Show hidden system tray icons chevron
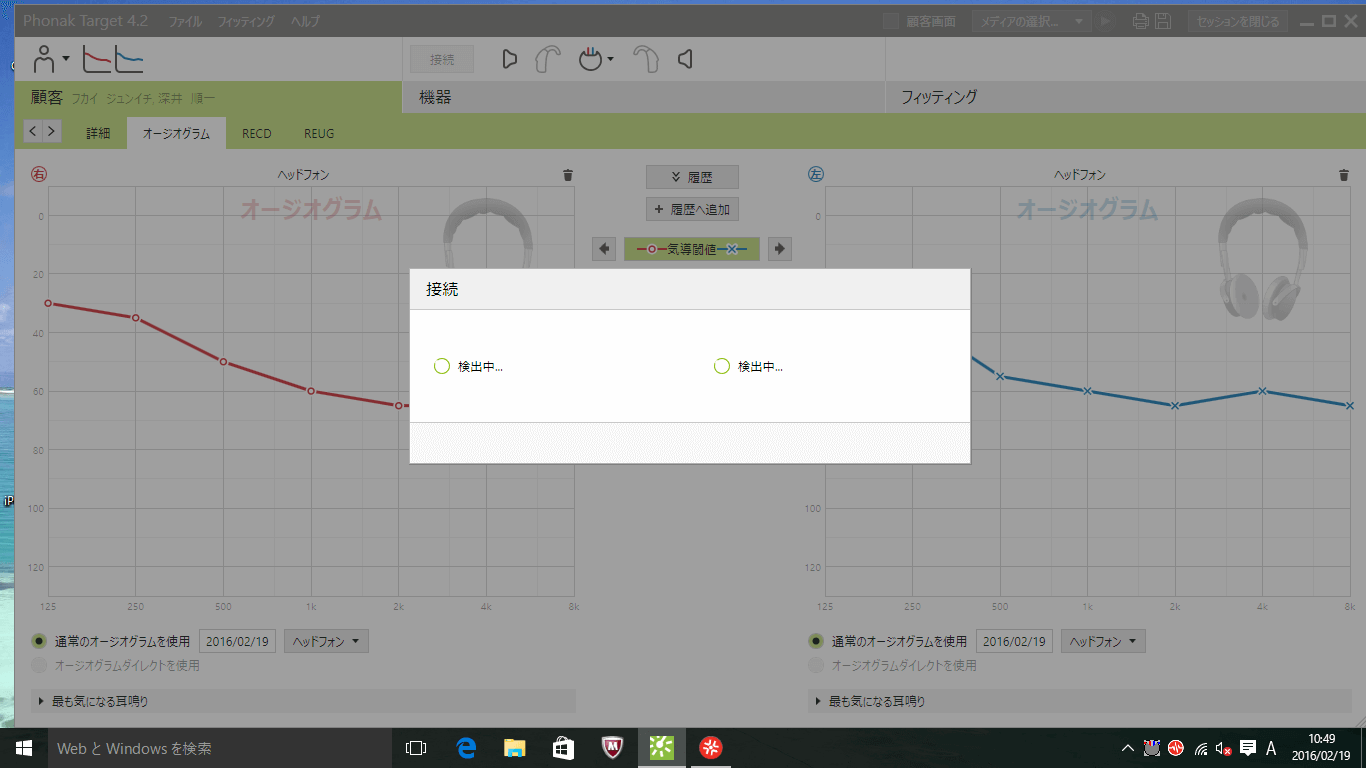 (1128, 748)
